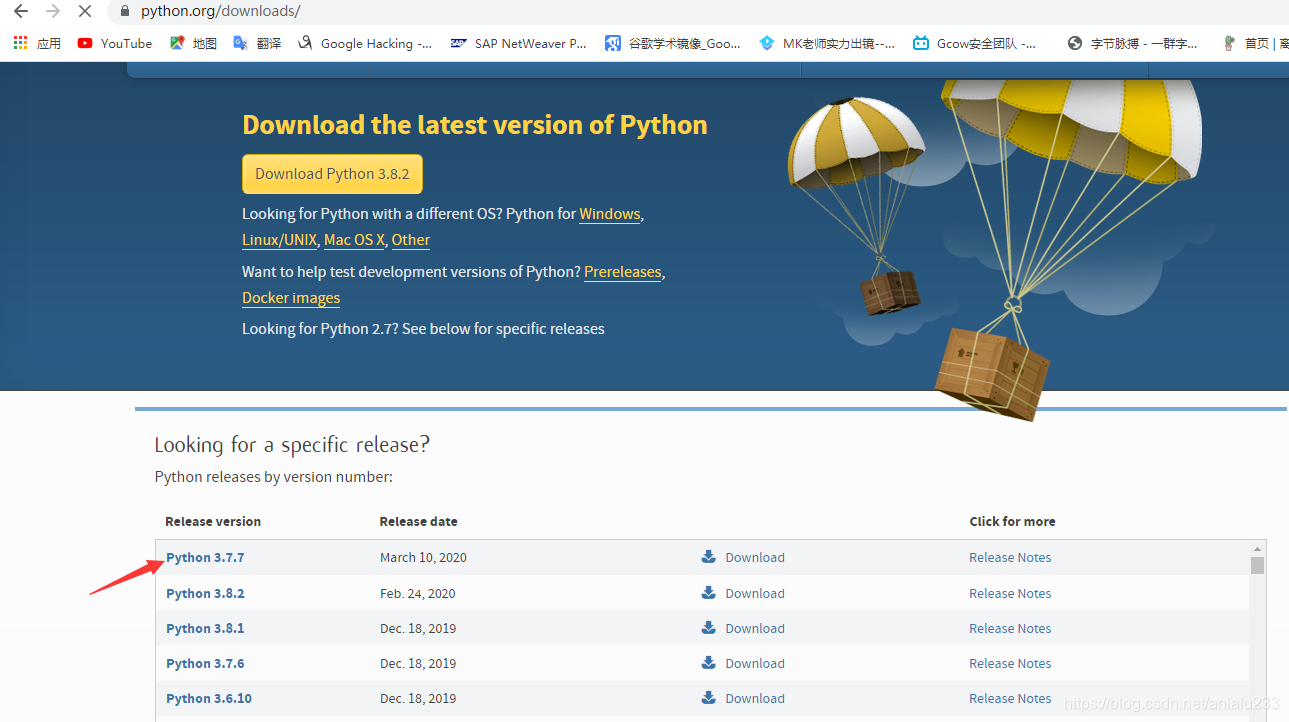1289x722 pixels.
Task: Open Release Notes for Python 3.8.1
Action: click(1010, 628)
